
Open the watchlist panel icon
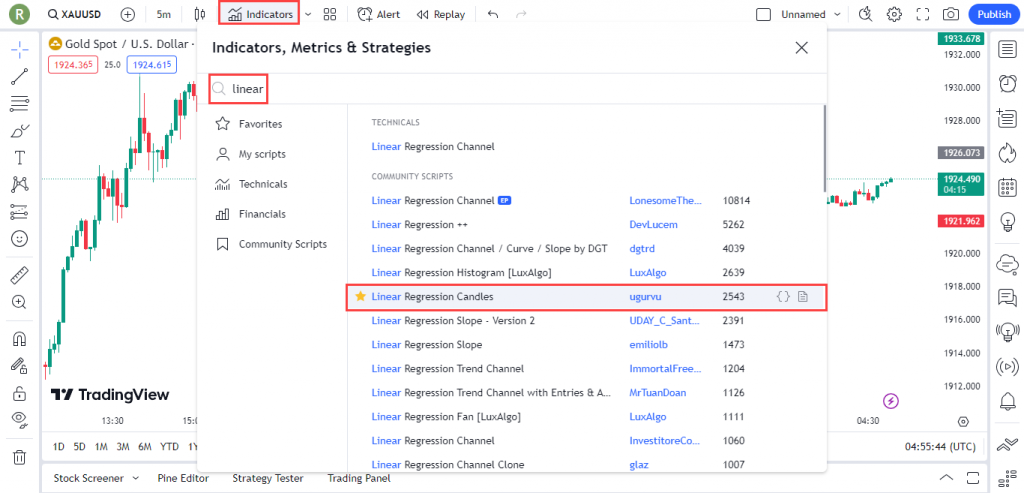tap(1006, 49)
